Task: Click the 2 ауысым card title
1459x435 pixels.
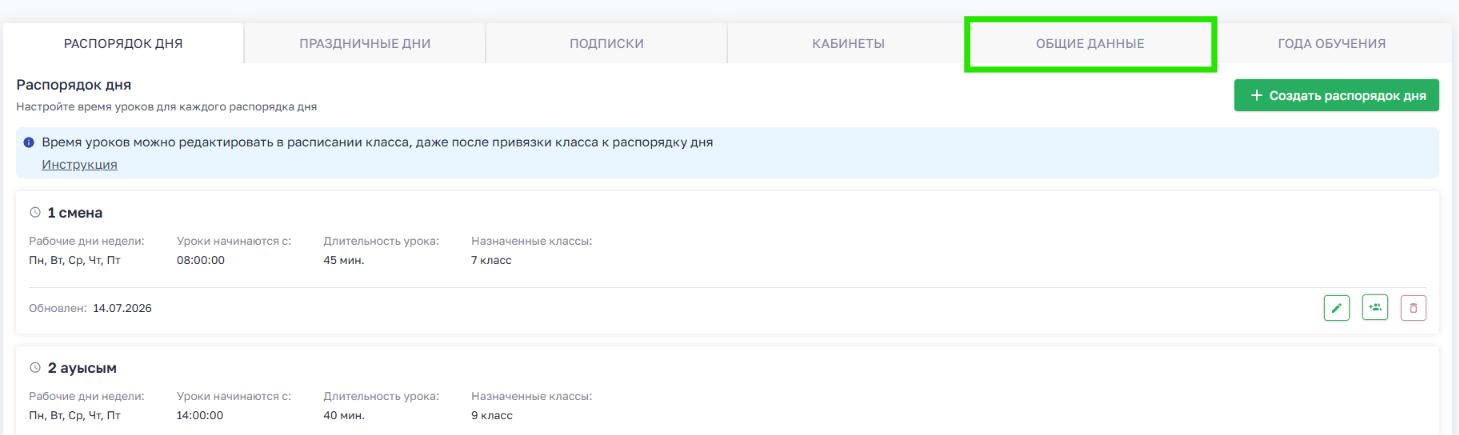Action: tap(82, 368)
